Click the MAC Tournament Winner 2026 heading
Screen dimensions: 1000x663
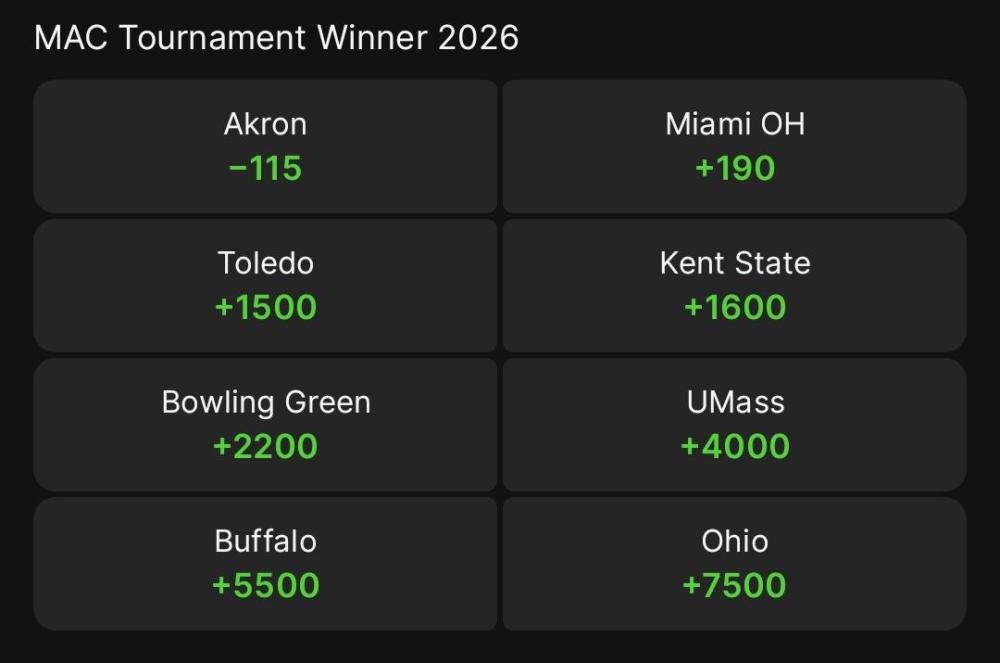point(276,38)
